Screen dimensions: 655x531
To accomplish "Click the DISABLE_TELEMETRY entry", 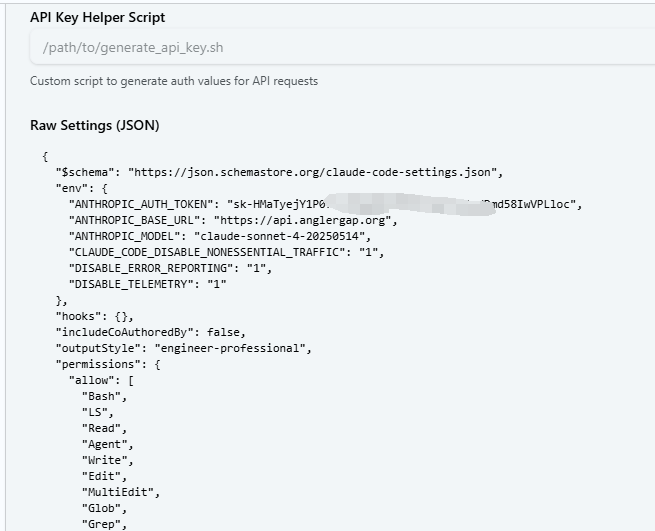I will click(x=148, y=284).
